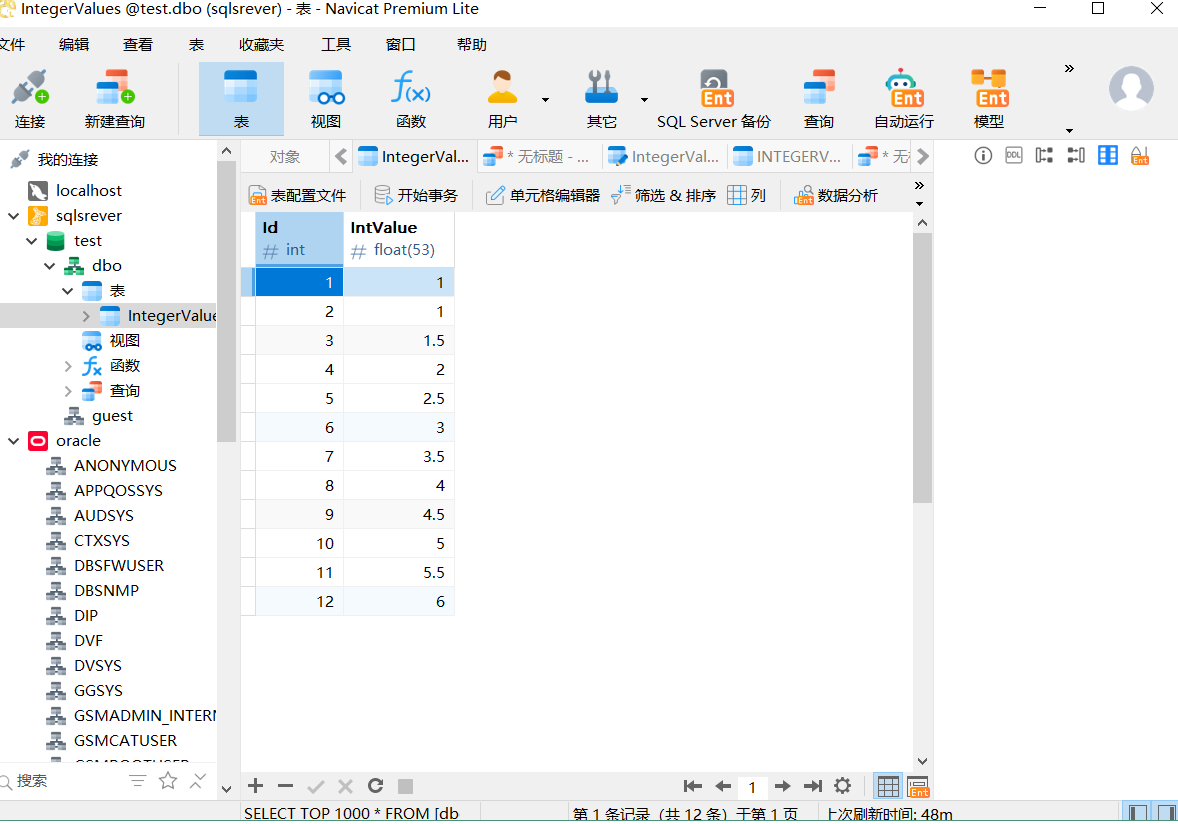The height and width of the screenshot is (824, 1178).
Task: Click the page number input field
Action: [x=752, y=786]
